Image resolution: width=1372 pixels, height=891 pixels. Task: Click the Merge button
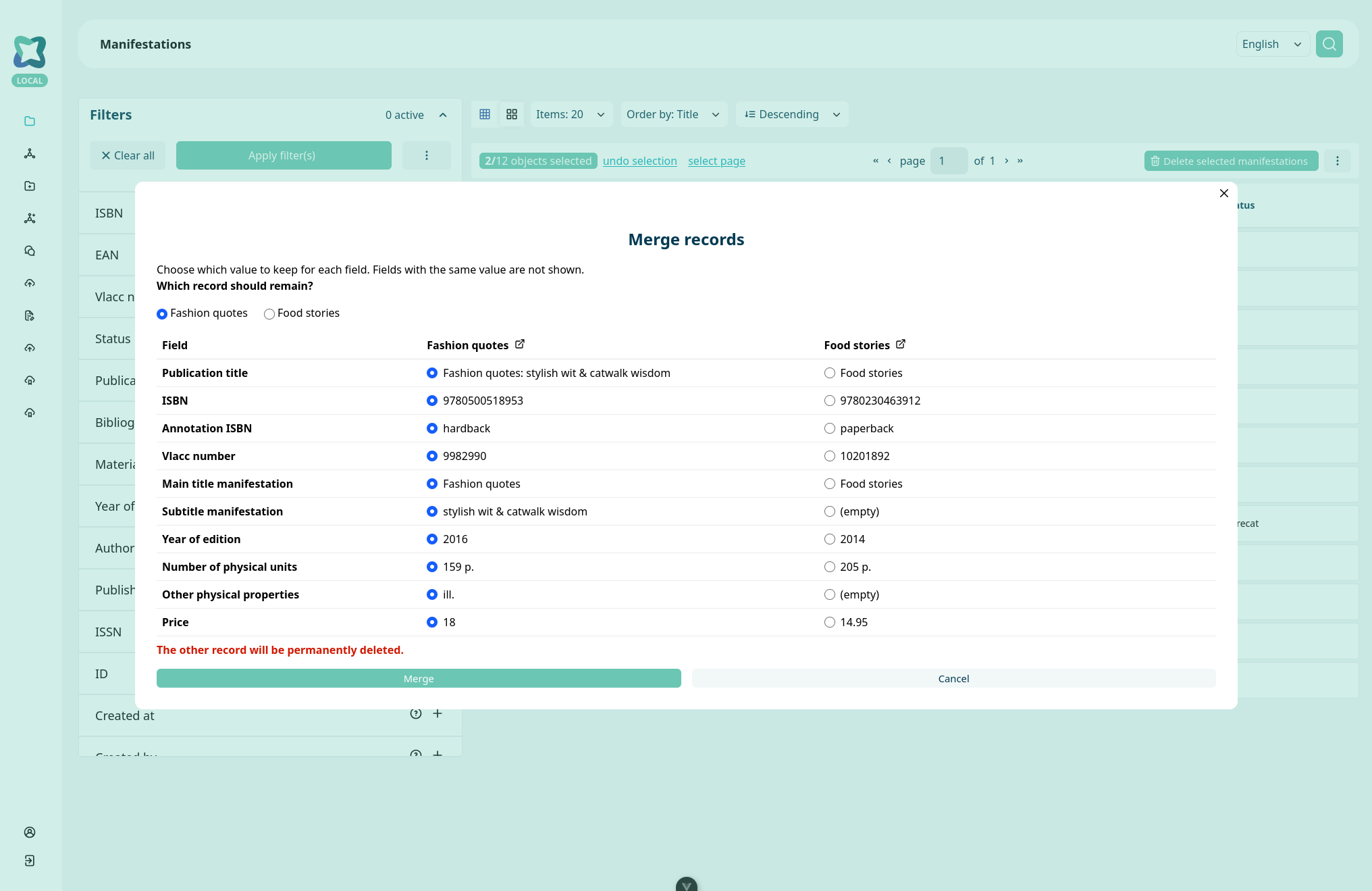[x=419, y=678]
